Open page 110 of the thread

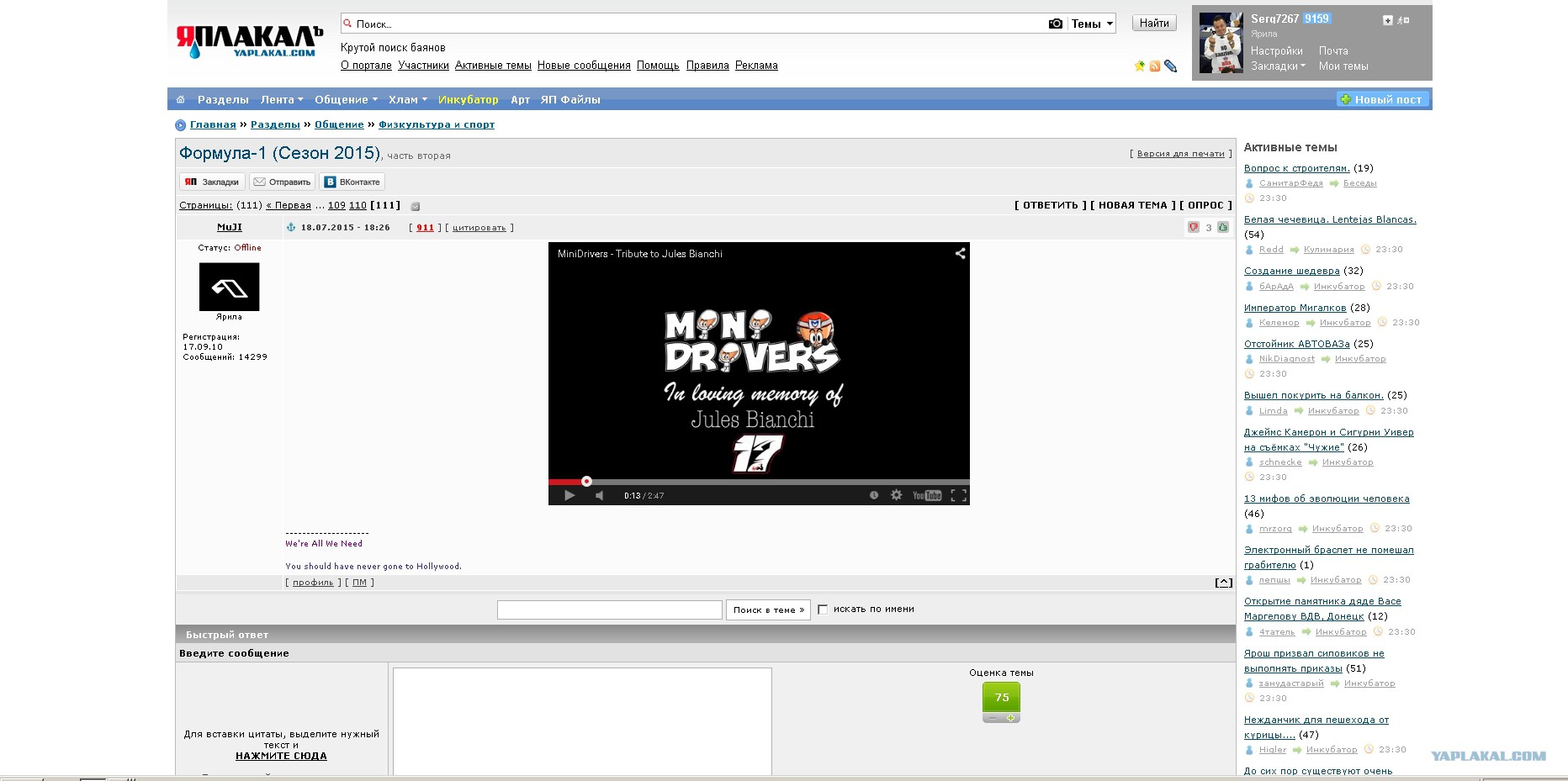pyautogui.click(x=358, y=205)
